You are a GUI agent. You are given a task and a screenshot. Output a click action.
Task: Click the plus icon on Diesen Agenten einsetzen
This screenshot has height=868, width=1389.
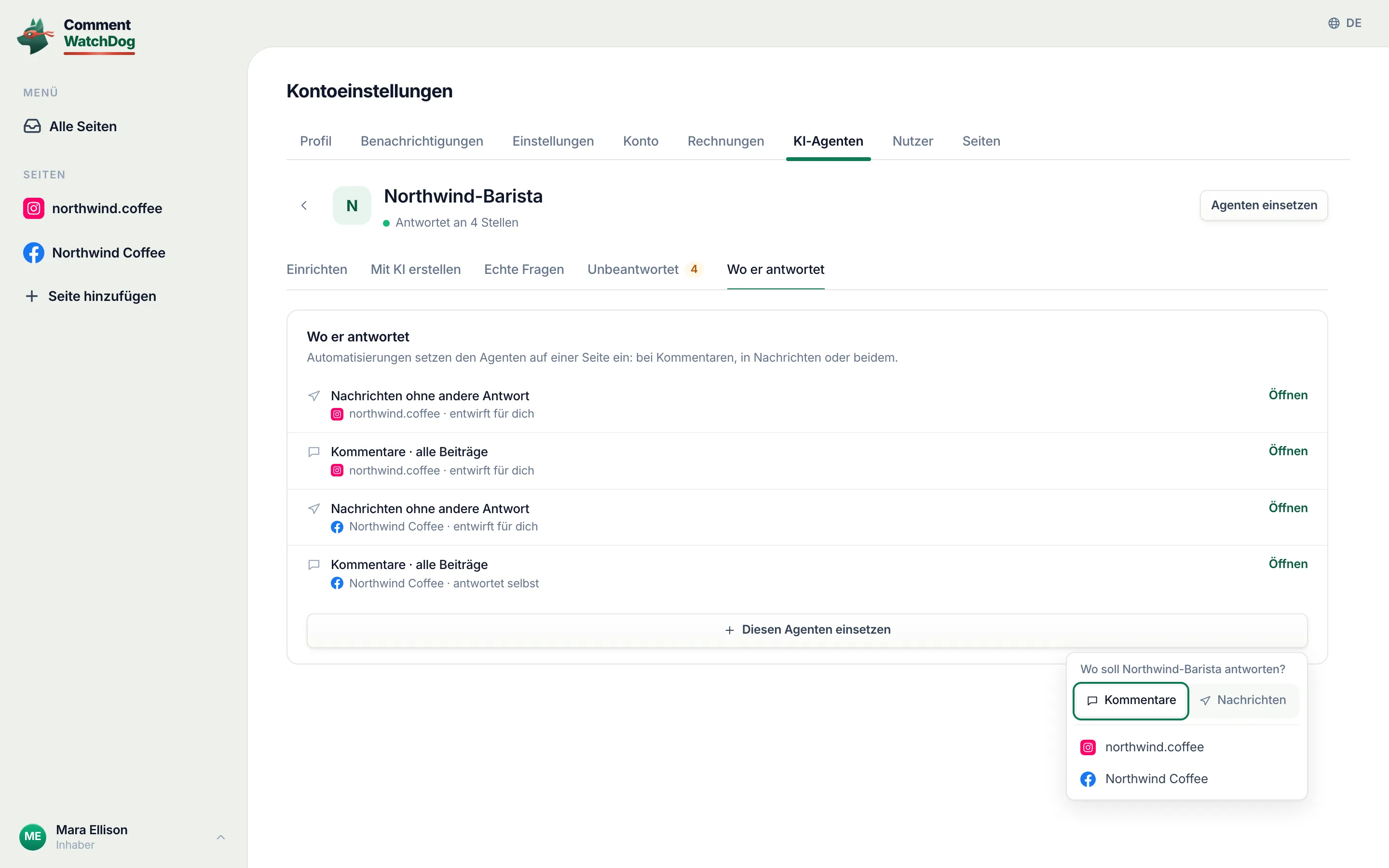coord(730,630)
